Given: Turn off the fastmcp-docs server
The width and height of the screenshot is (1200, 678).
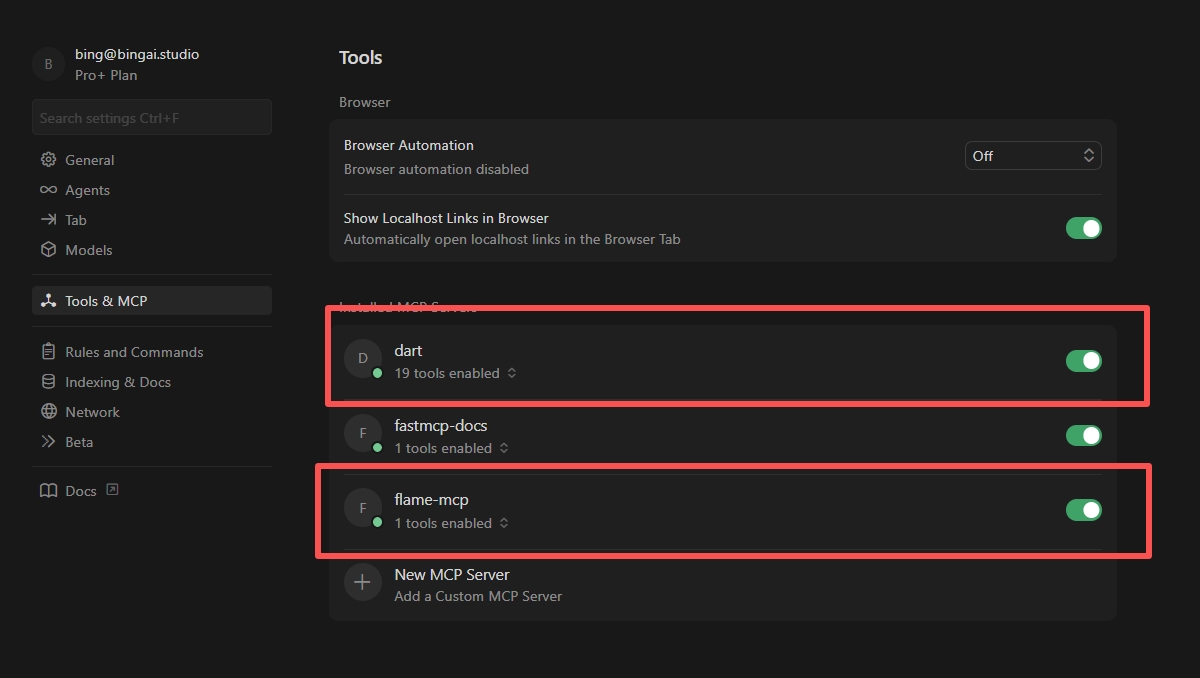Looking at the screenshot, I should pos(1084,435).
